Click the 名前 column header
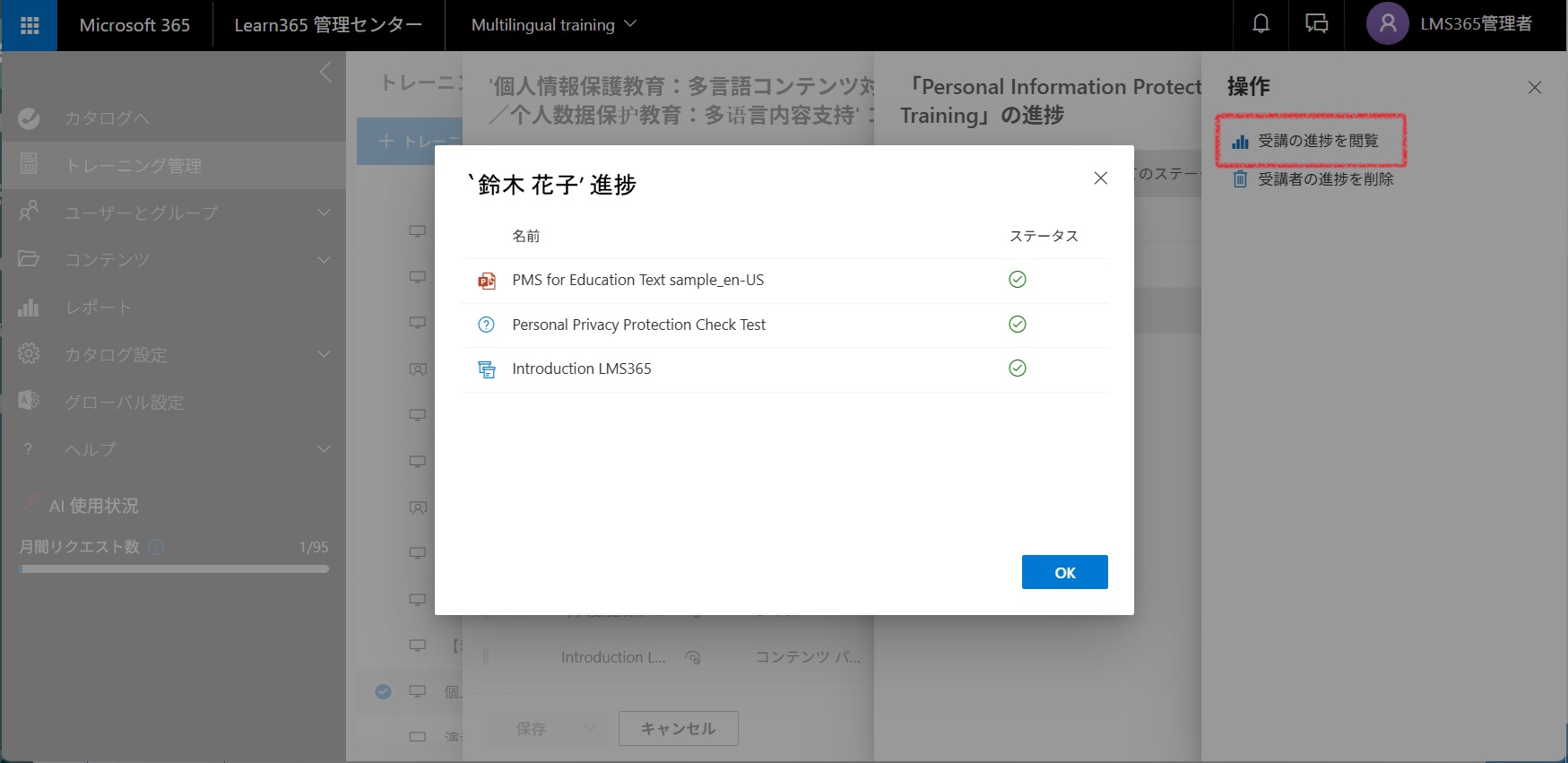 [x=526, y=236]
